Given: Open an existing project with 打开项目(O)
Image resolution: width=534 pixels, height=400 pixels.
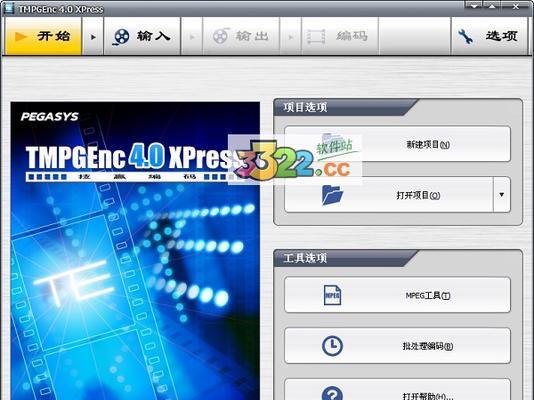Looking at the screenshot, I should 389,195.
